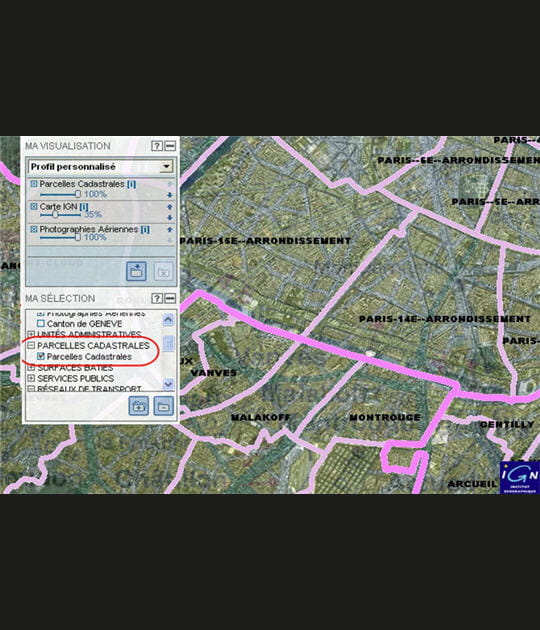The image size is (540, 630).
Task: Click the expand all folders icon
Action: (139, 406)
